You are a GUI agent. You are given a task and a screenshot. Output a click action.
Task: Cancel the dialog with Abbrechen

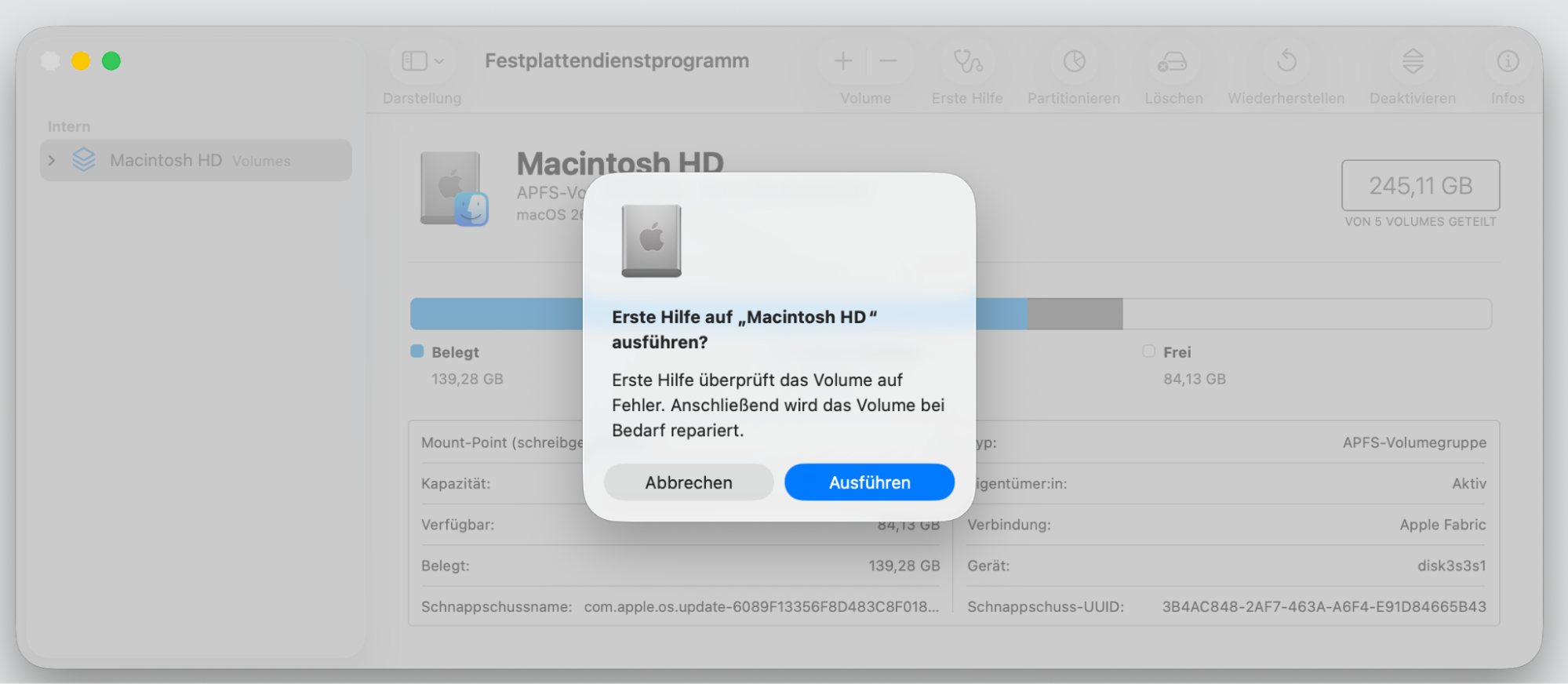[689, 482]
